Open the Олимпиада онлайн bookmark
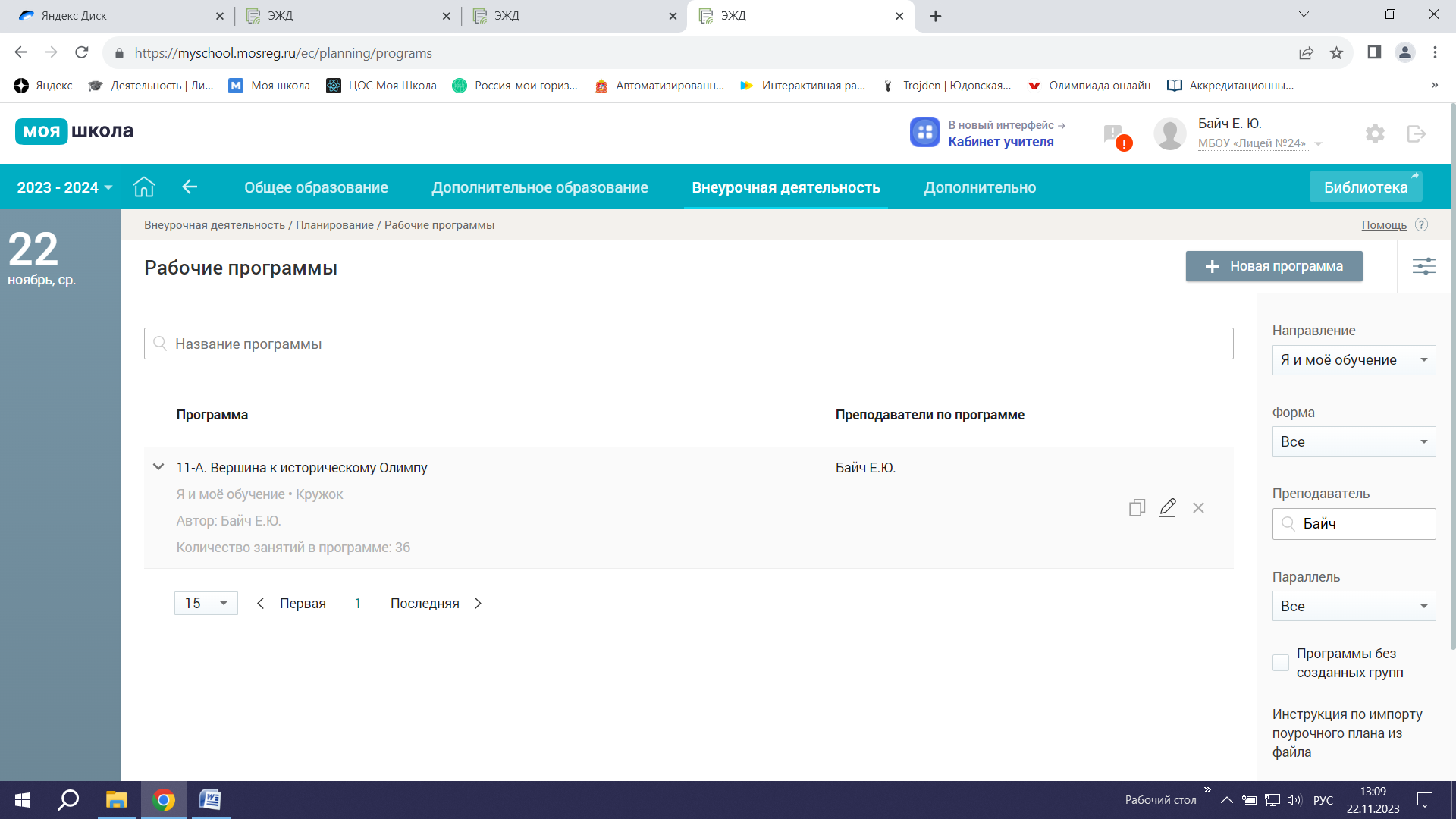This screenshot has height=819, width=1456. click(1089, 86)
